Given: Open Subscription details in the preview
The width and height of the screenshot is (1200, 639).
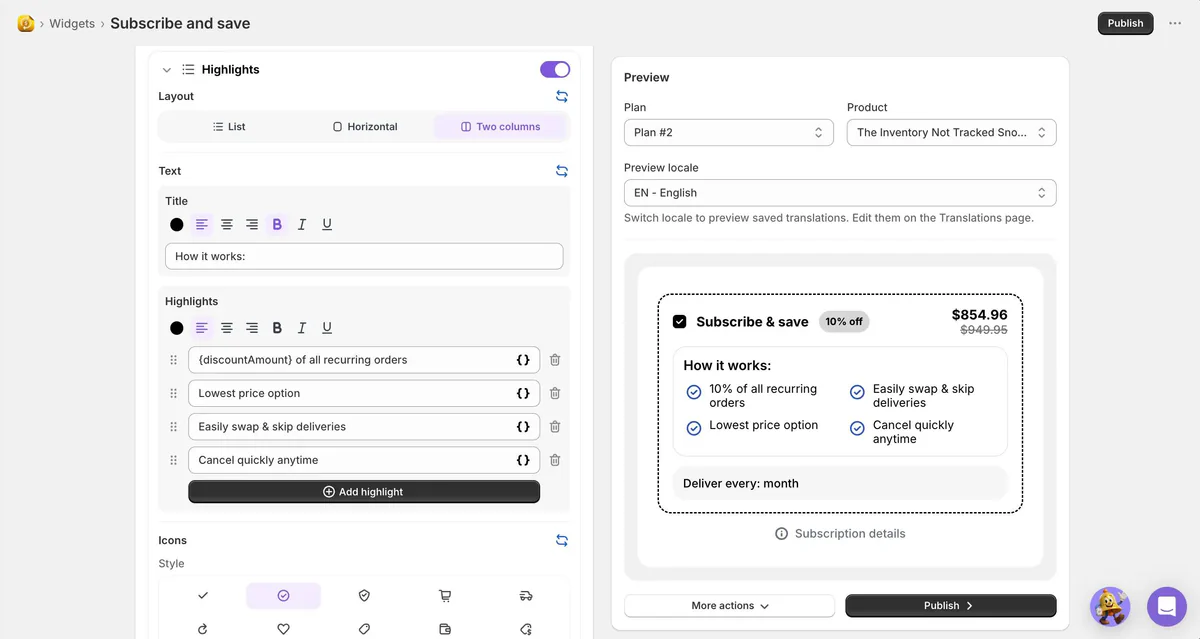Looking at the screenshot, I should (x=840, y=534).
